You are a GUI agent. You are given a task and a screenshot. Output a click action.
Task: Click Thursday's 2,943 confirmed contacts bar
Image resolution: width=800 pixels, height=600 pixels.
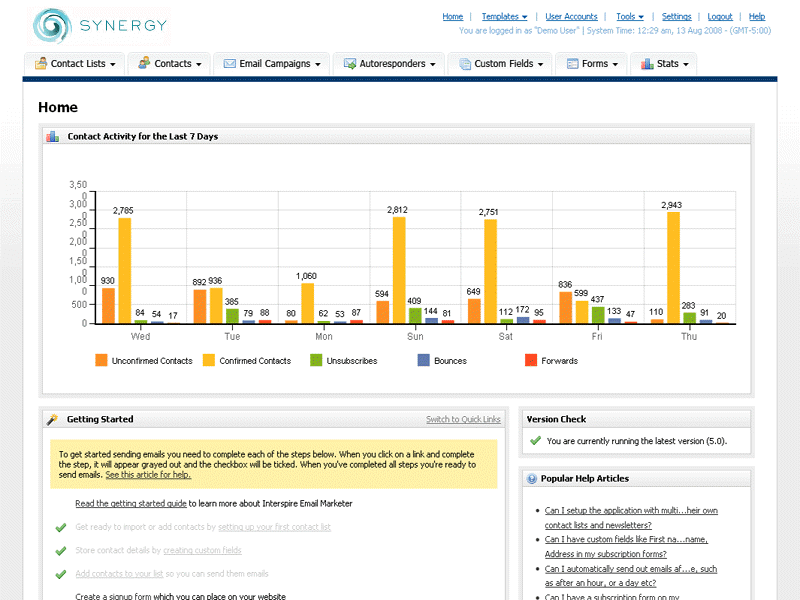673,267
